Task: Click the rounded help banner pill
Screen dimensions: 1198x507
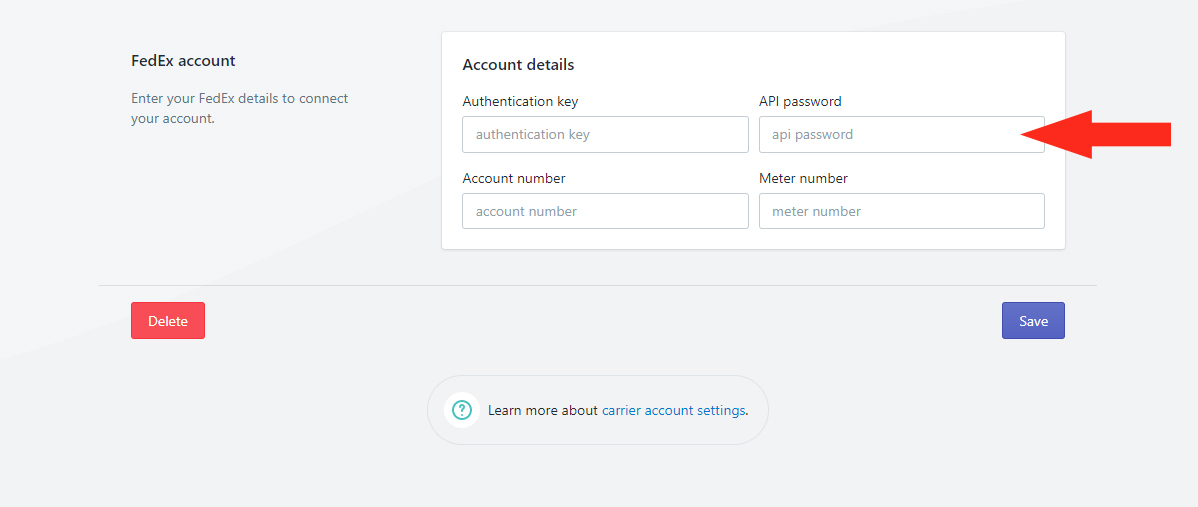Action: [597, 410]
